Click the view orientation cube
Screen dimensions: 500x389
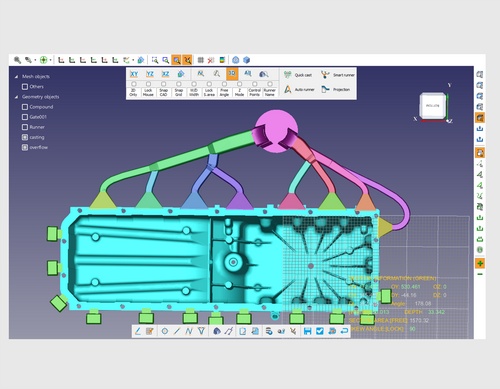(433, 106)
